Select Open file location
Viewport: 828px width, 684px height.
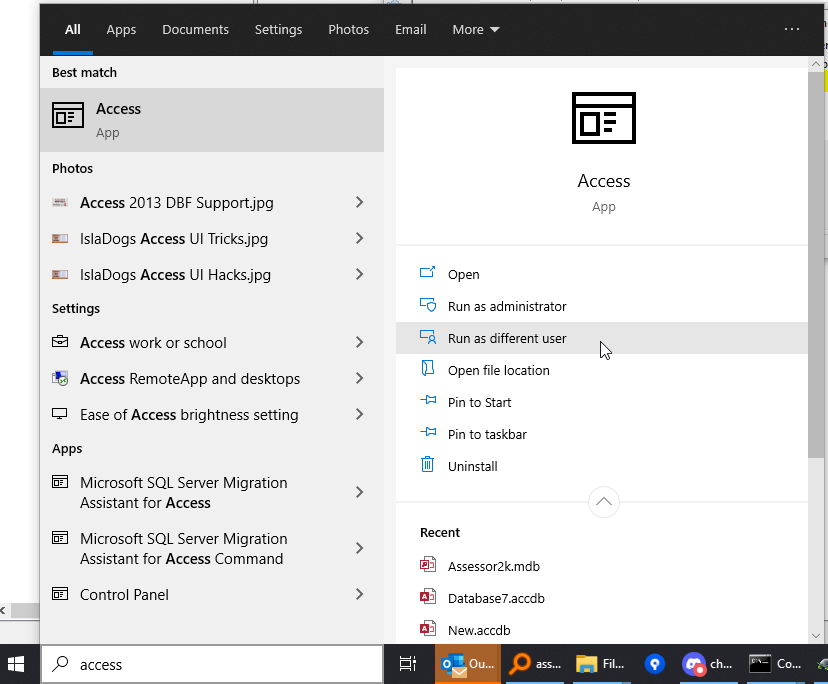click(601, 370)
